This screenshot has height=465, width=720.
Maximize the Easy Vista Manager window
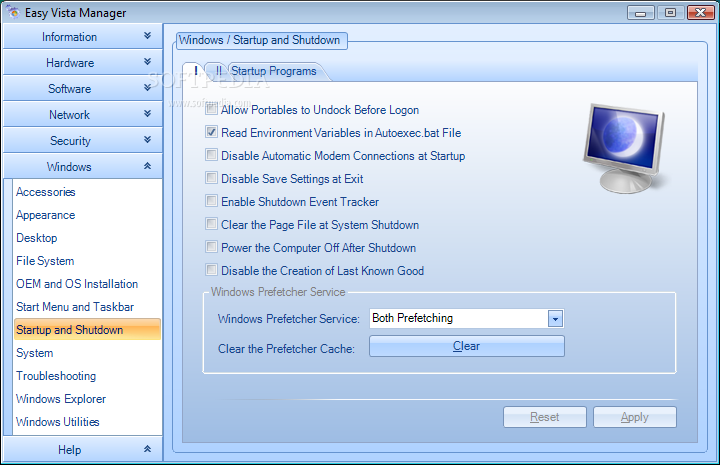[x=670, y=13]
